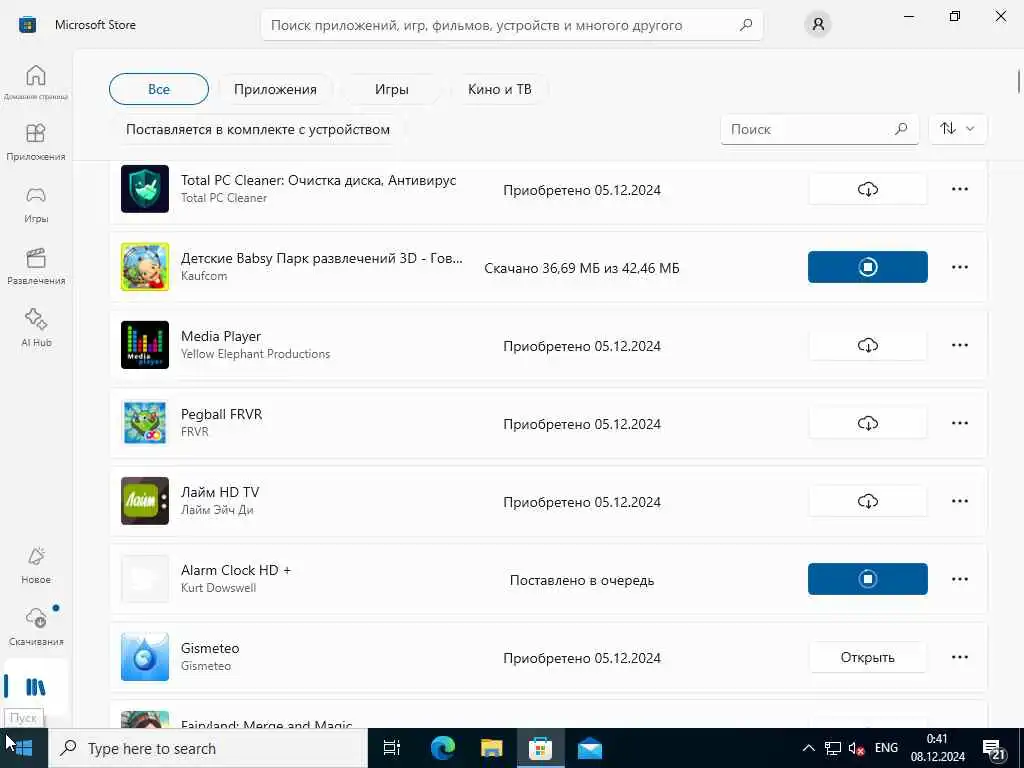The image size is (1024, 768).
Task: Open more options for Gismeteo
Action: tap(959, 657)
